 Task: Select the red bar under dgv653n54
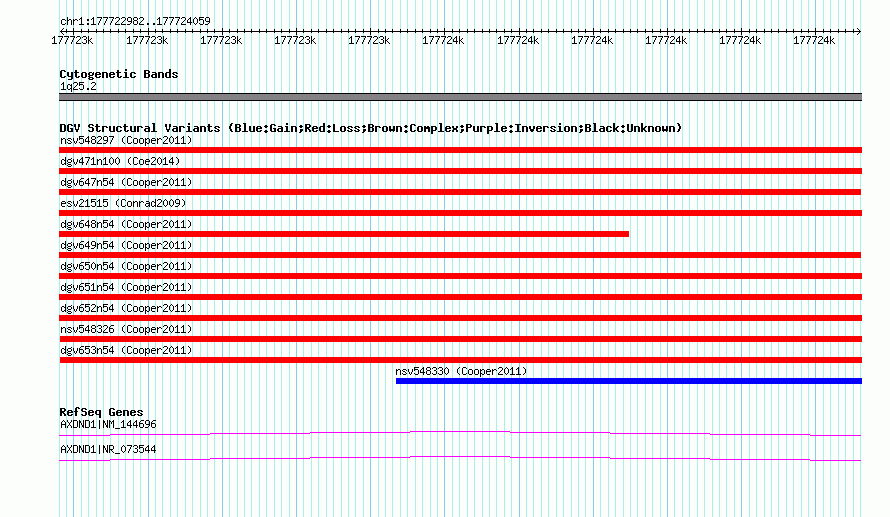pos(460,360)
